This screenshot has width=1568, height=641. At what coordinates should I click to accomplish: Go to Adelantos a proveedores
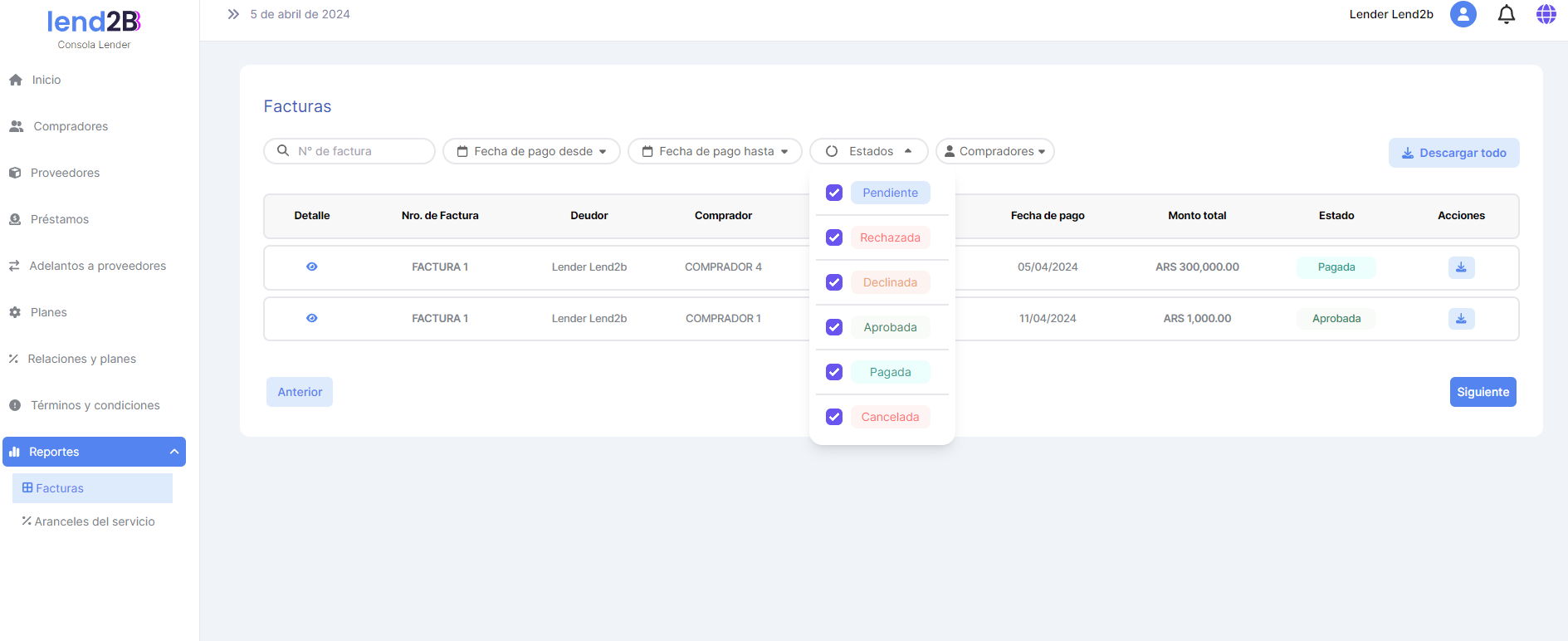(97, 266)
